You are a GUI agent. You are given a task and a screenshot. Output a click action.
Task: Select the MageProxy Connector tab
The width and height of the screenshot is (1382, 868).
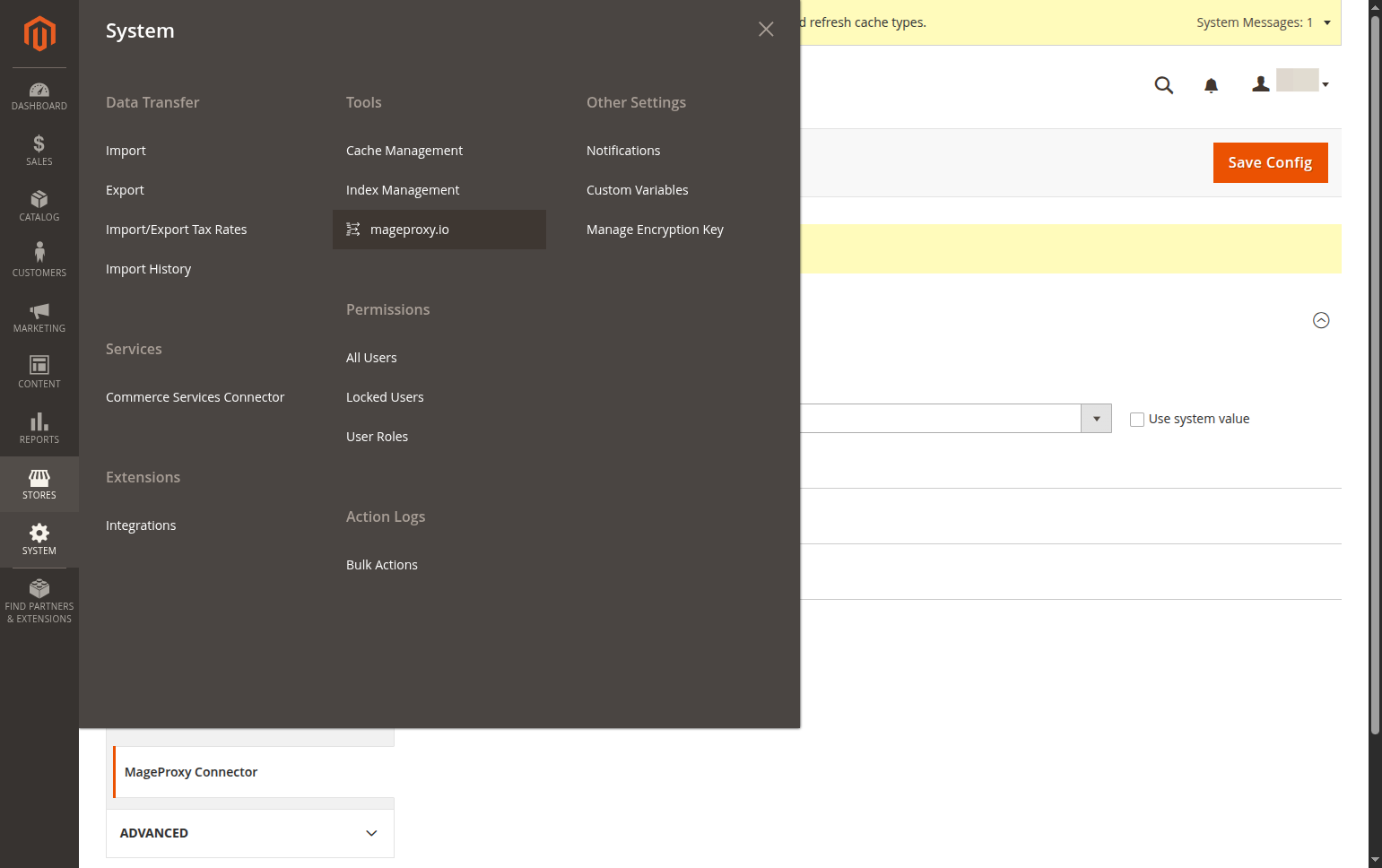coord(254,772)
